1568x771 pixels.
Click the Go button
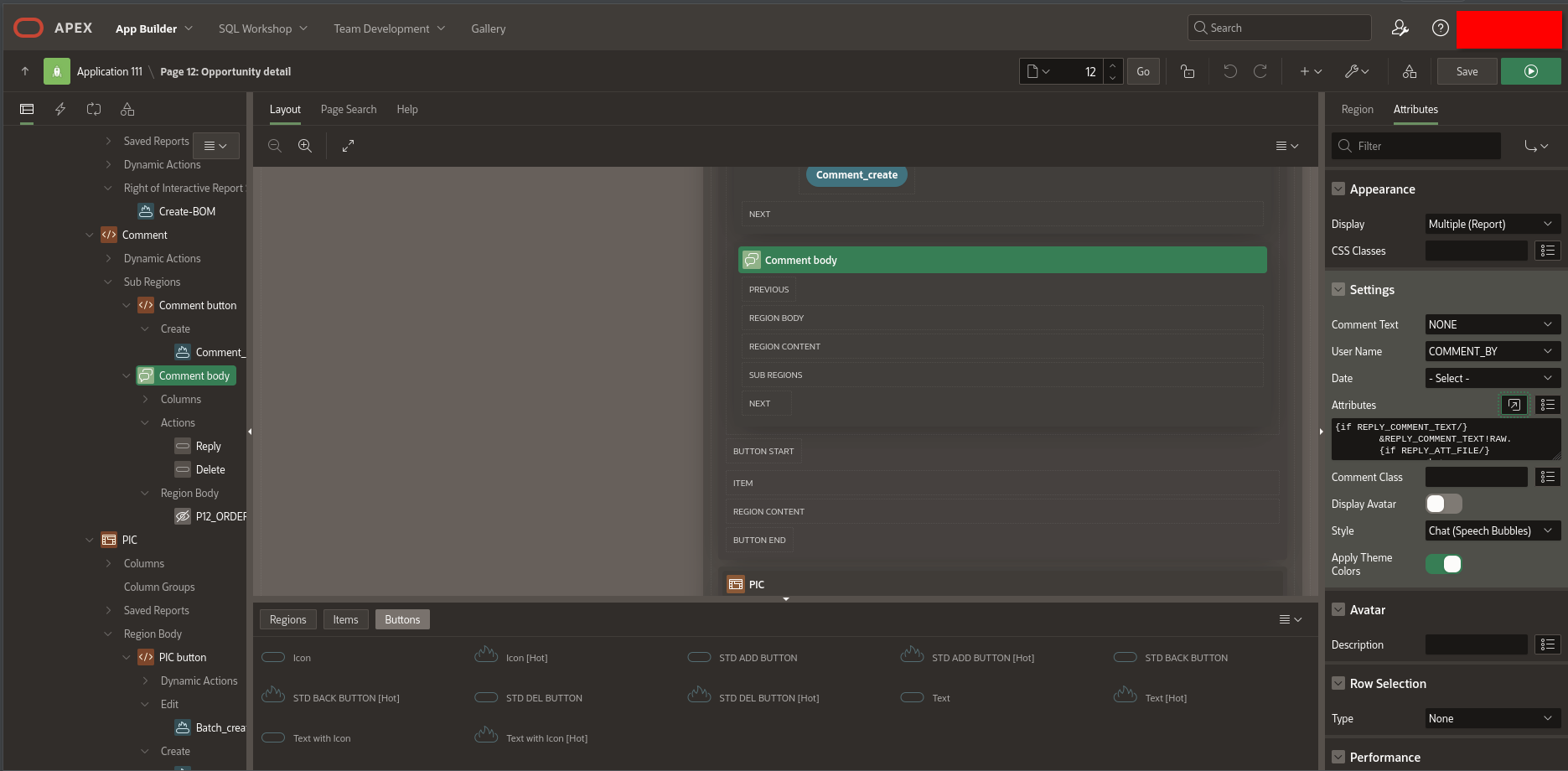point(1143,71)
